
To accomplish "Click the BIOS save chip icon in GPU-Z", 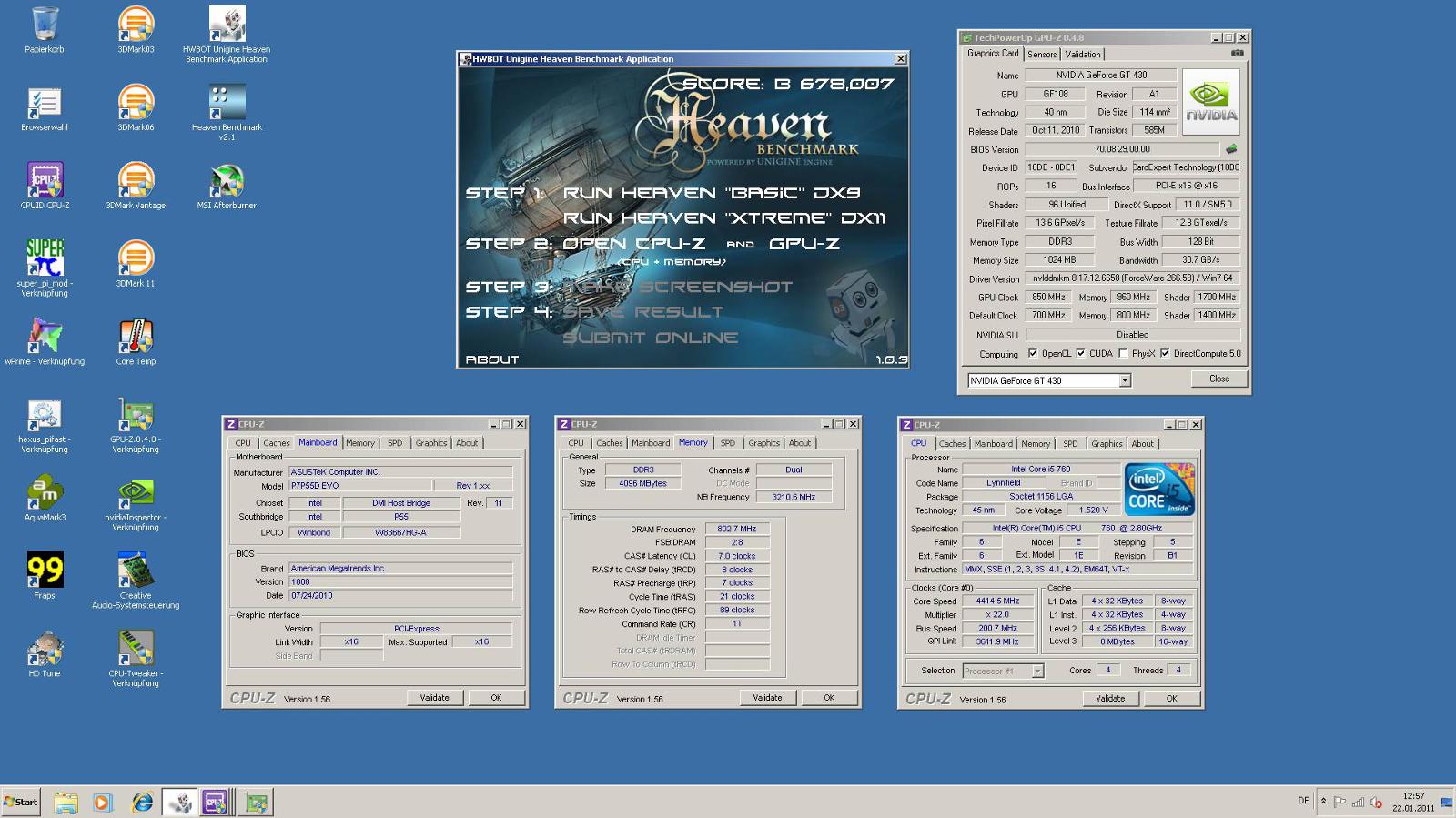I will pos(1231,148).
